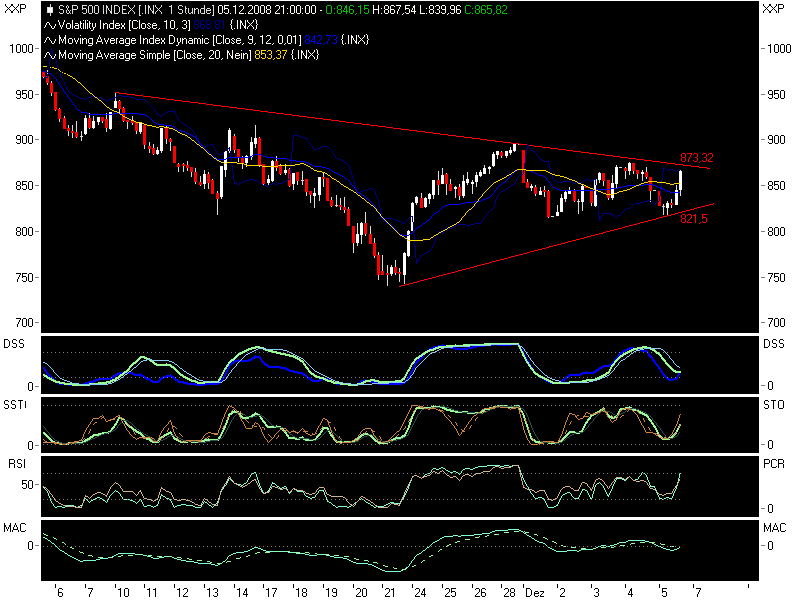800x600 pixels.
Task: Click the open value O:846,15
Action: [347, 10]
